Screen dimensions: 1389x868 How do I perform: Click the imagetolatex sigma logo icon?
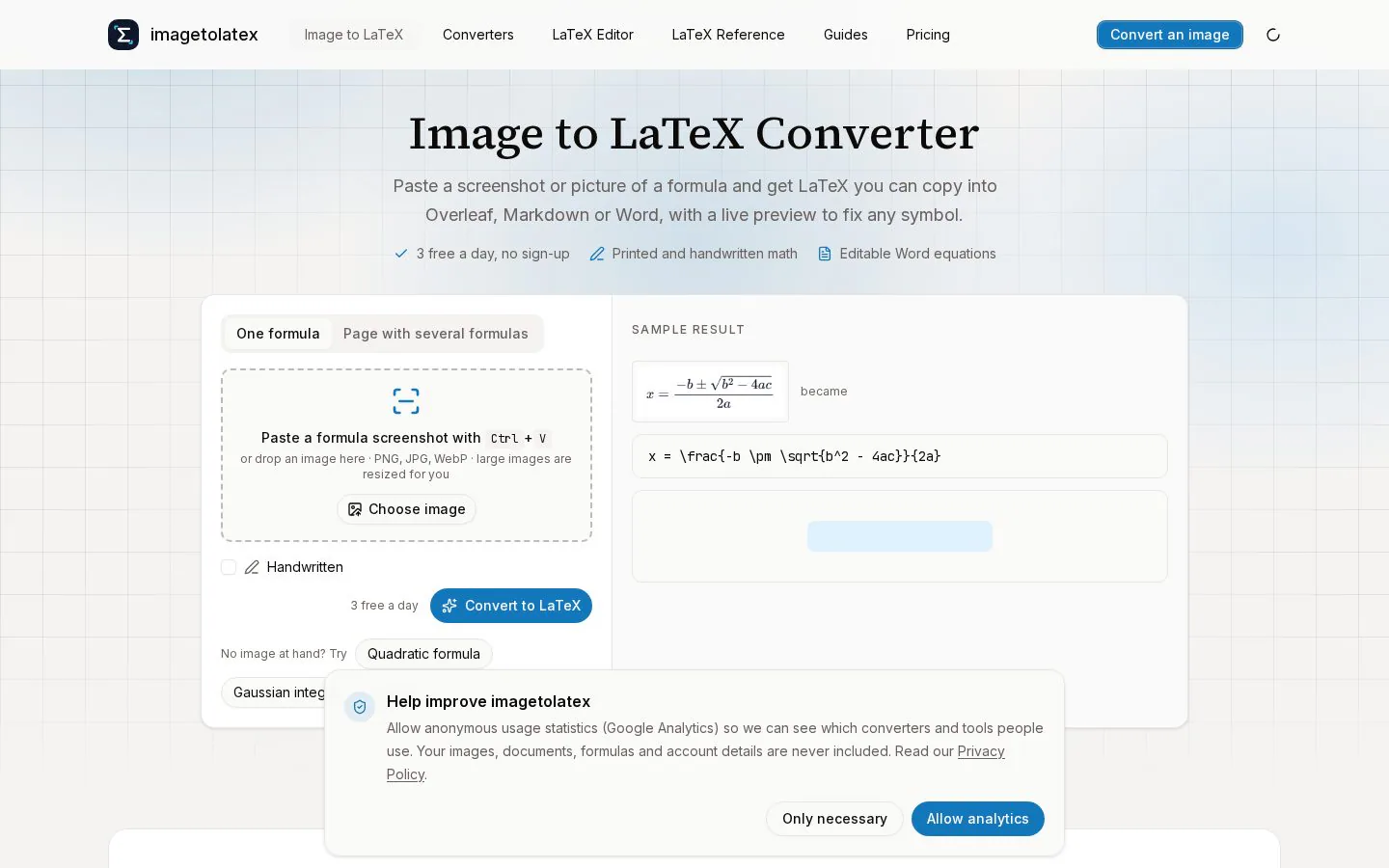[x=123, y=35]
